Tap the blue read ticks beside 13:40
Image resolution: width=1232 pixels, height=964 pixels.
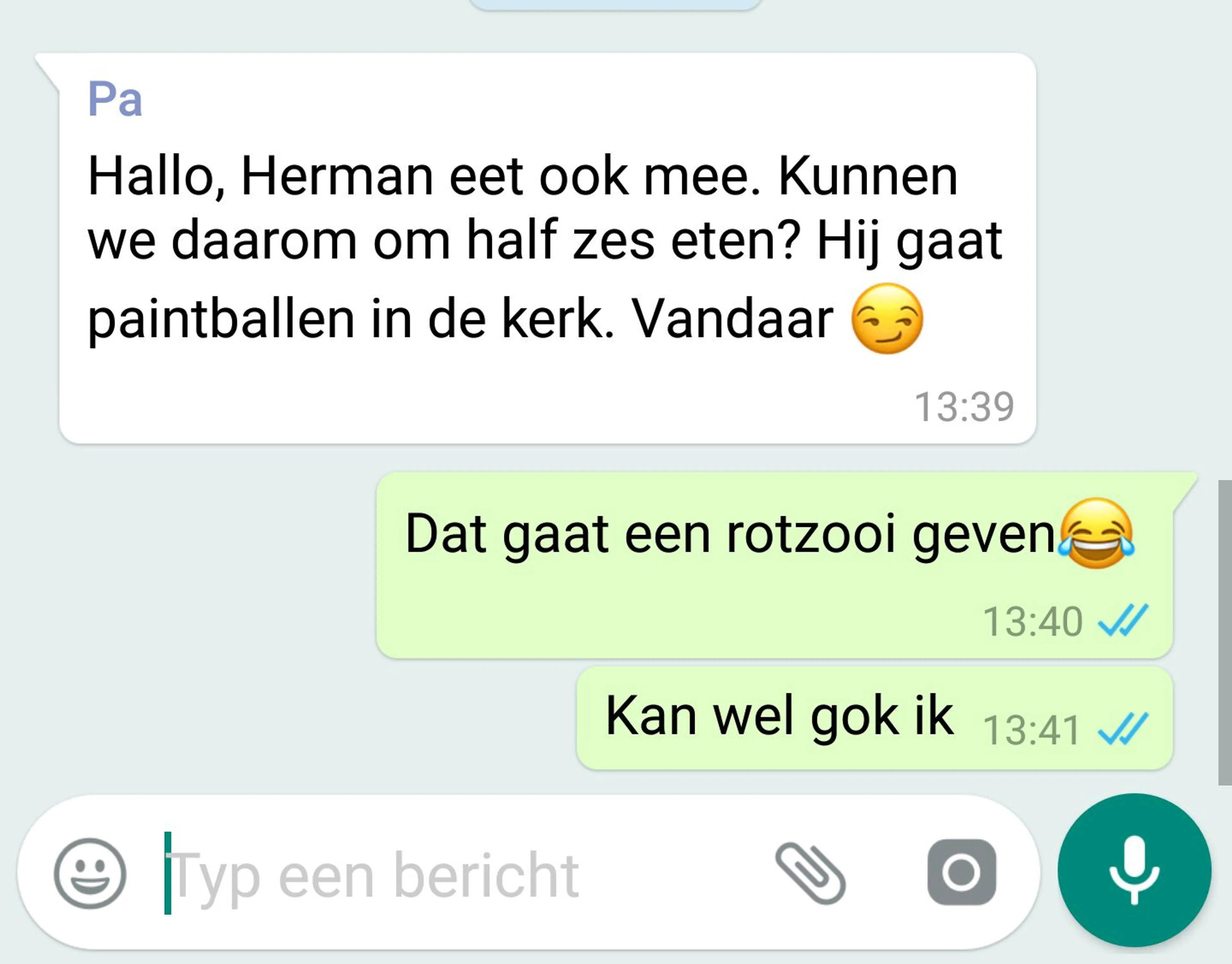pos(1123,620)
